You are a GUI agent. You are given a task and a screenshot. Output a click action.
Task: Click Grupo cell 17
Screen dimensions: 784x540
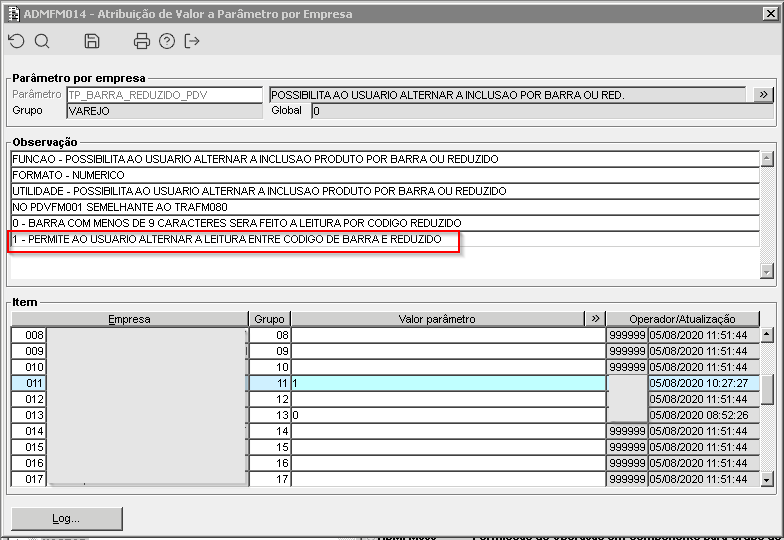click(x=270, y=479)
